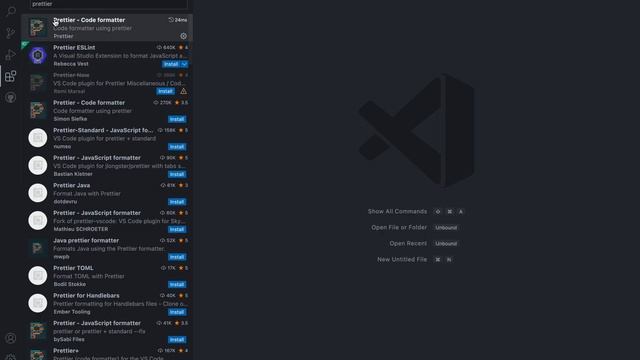The height and width of the screenshot is (360, 640).
Task: Click the Mathieu SCHROETER extension placeholder icon
Action: click(38, 220)
